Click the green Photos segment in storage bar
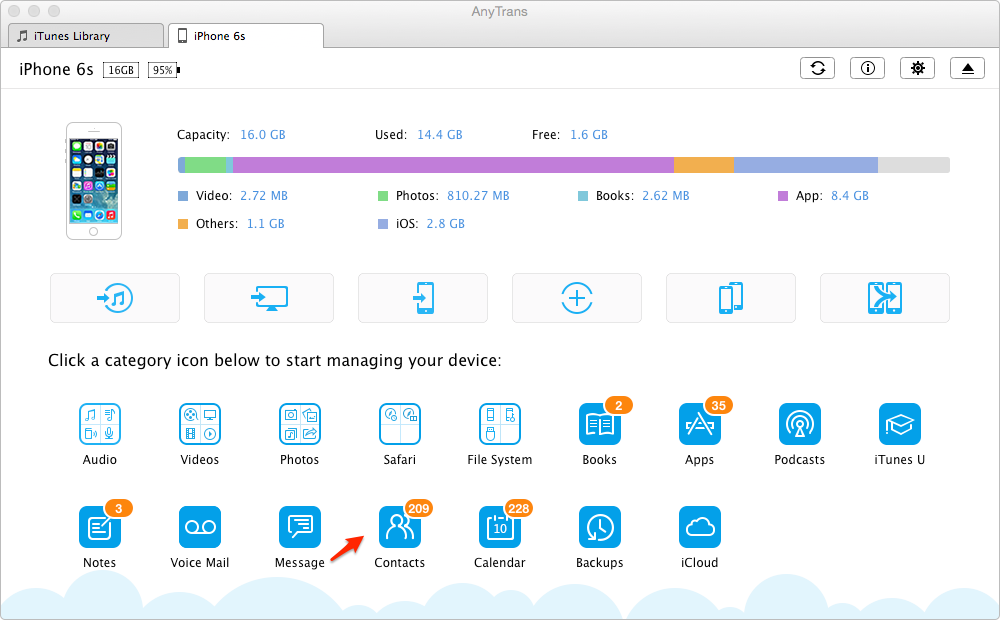 205,165
